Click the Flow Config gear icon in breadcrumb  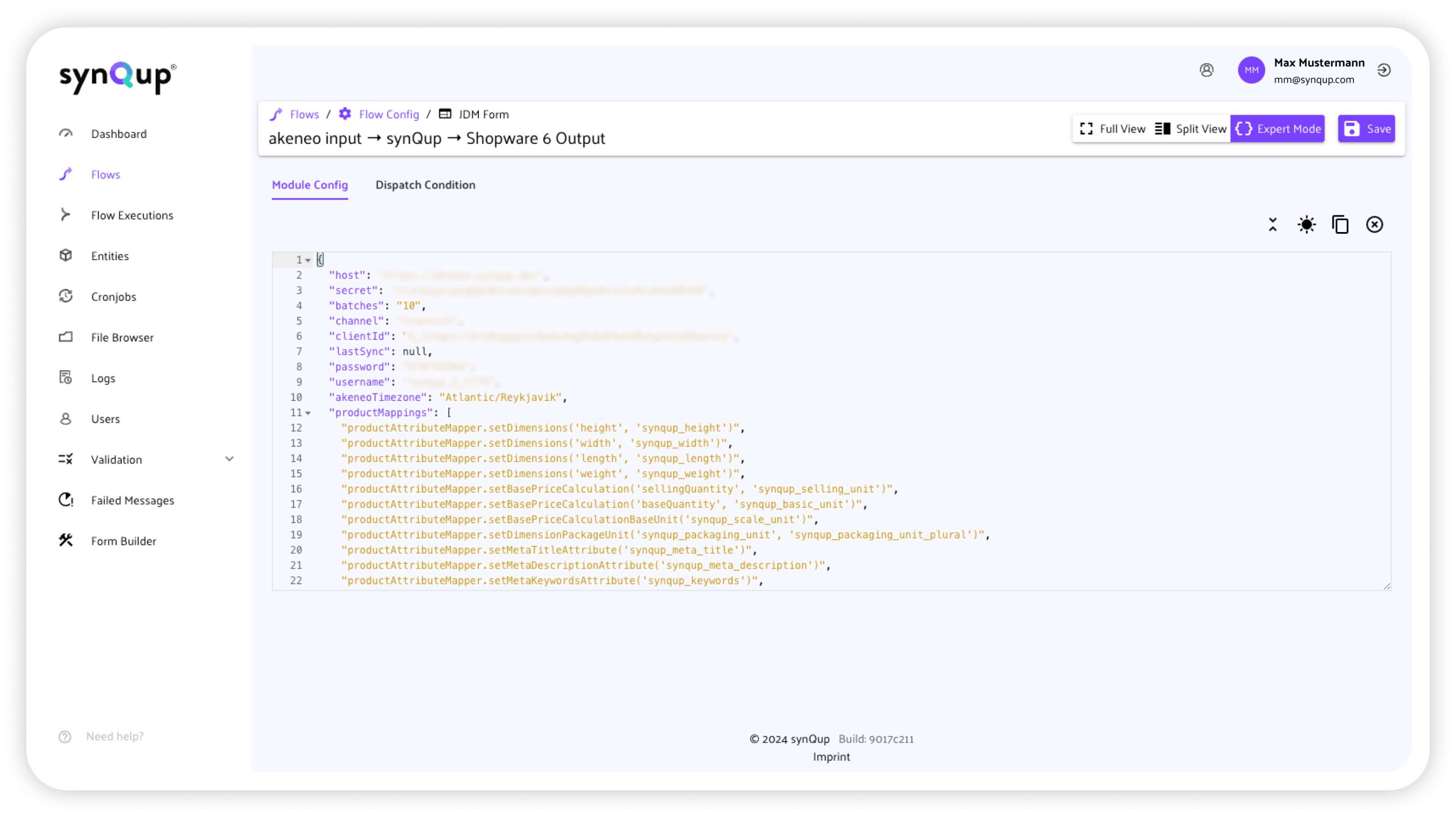345,114
